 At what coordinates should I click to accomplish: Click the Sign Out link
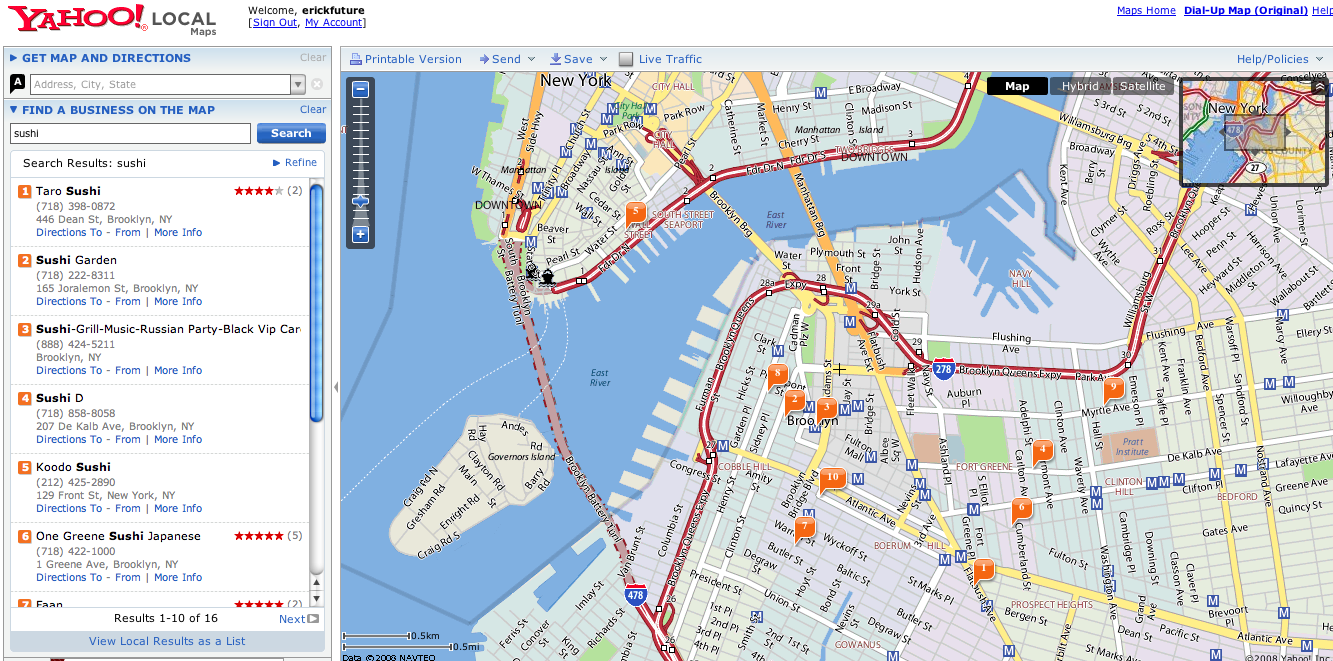tap(275, 23)
